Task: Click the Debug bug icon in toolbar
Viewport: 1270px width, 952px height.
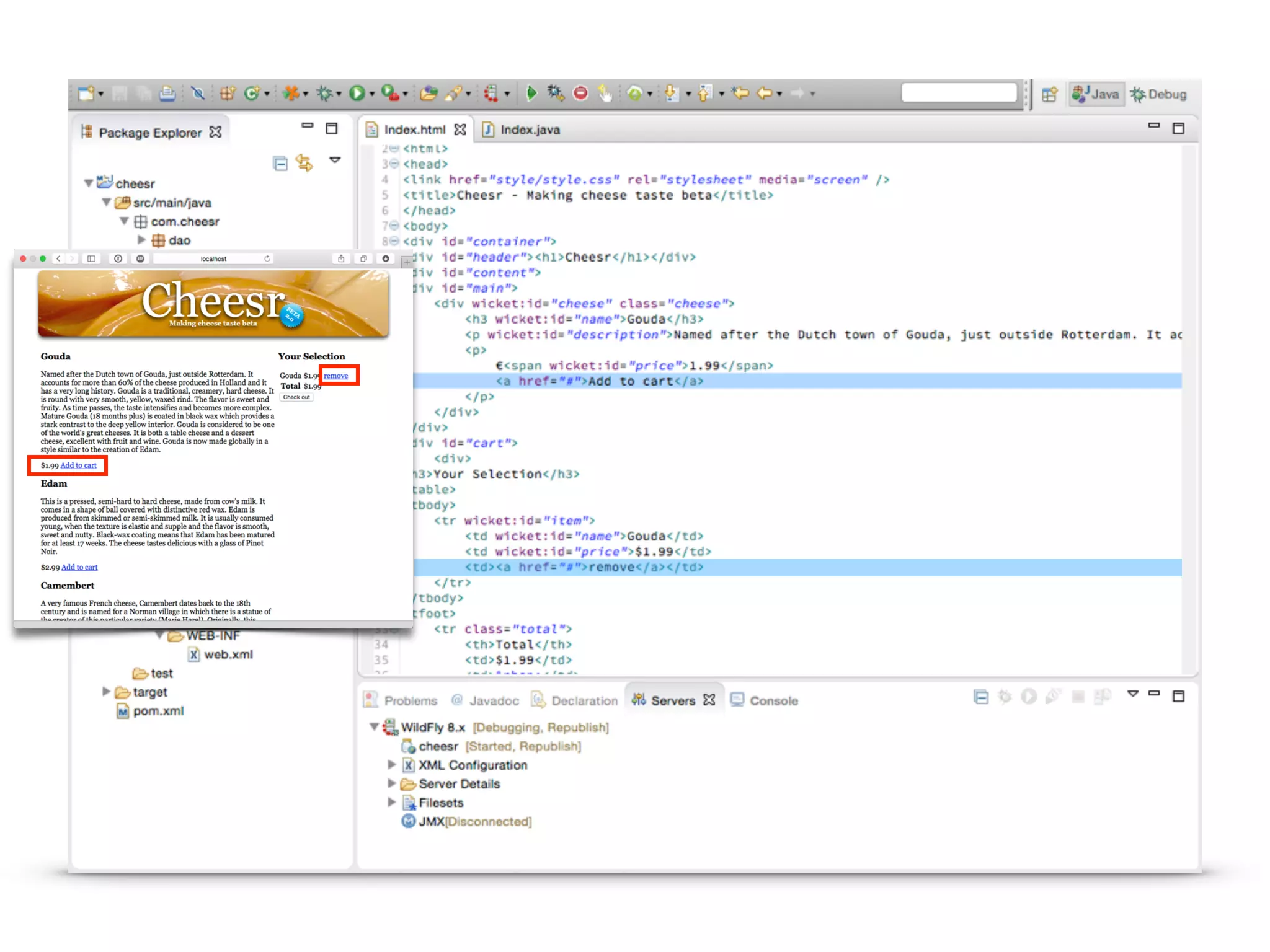Action: coord(324,94)
